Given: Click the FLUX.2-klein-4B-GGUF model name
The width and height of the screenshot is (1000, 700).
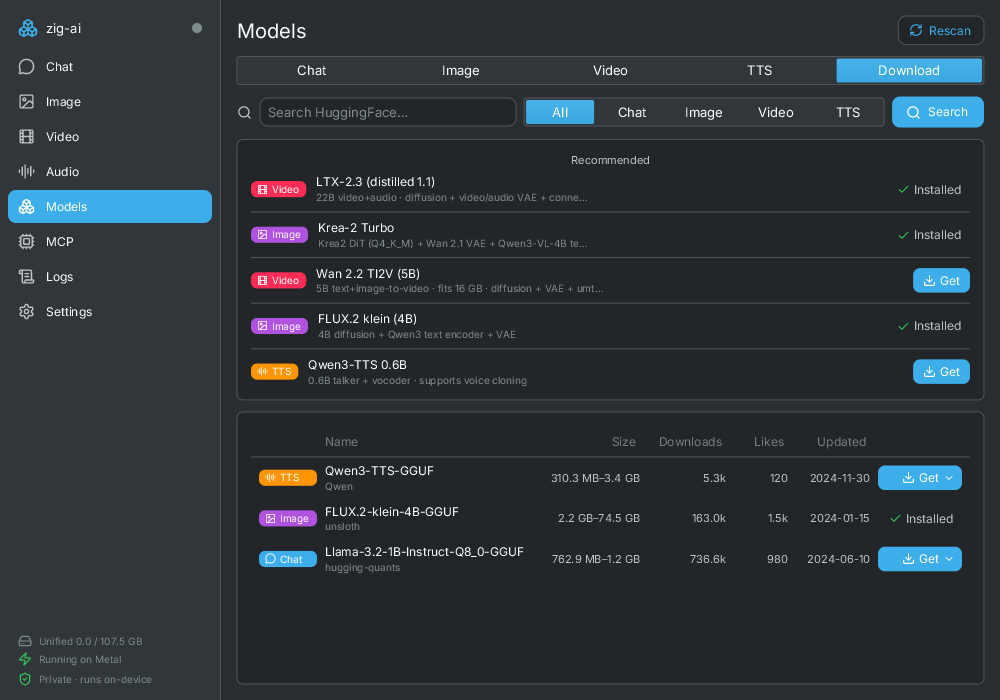Looking at the screenshot, I should click(x=392, y=512).
